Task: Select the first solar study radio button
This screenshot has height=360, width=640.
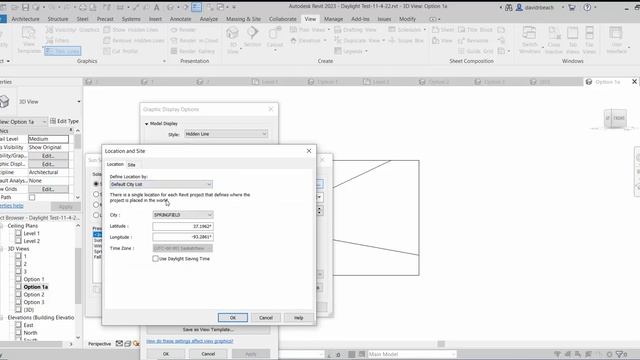Action: tap(96, 184)
